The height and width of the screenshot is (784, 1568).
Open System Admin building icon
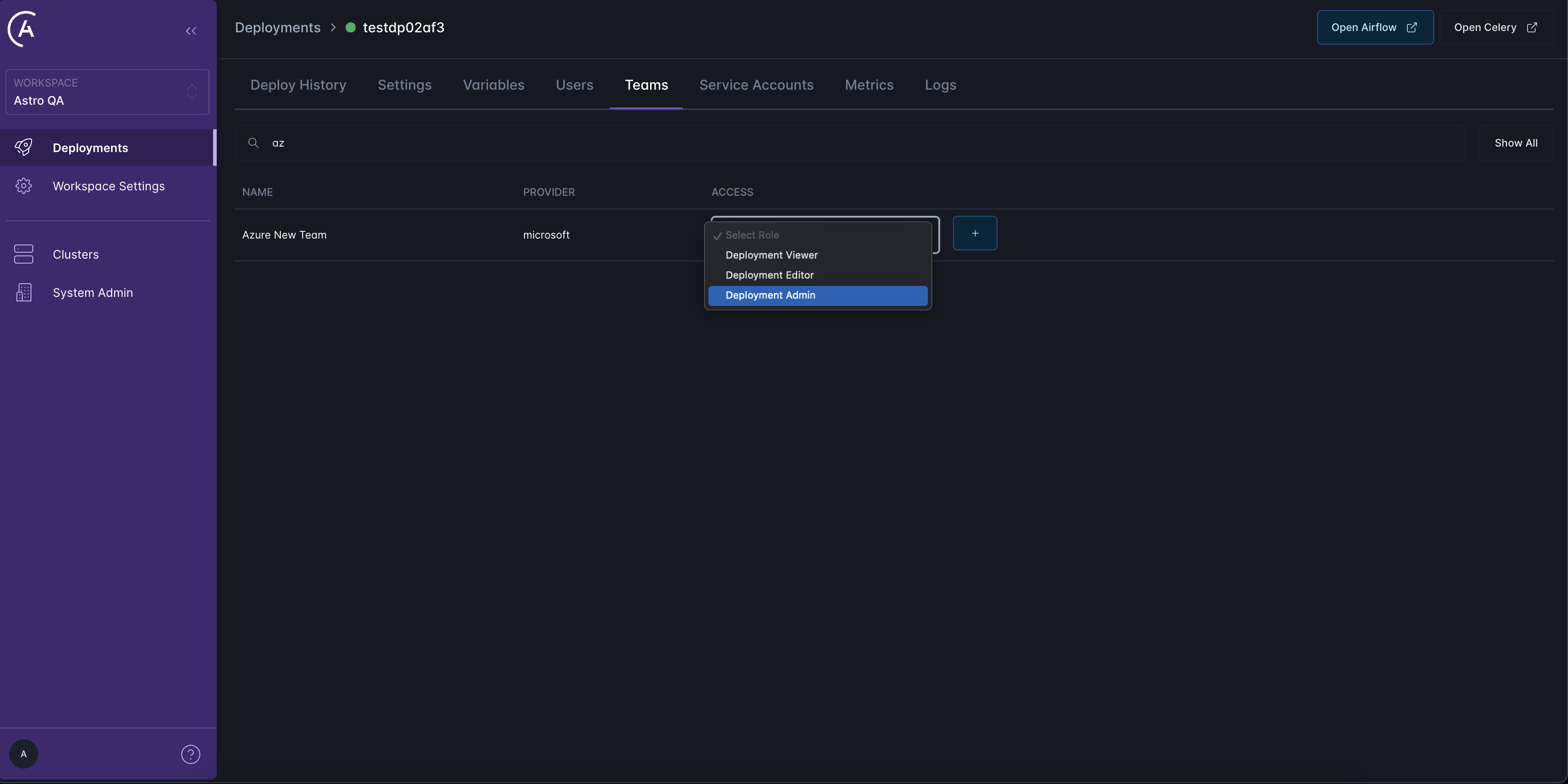coord(23,292)
